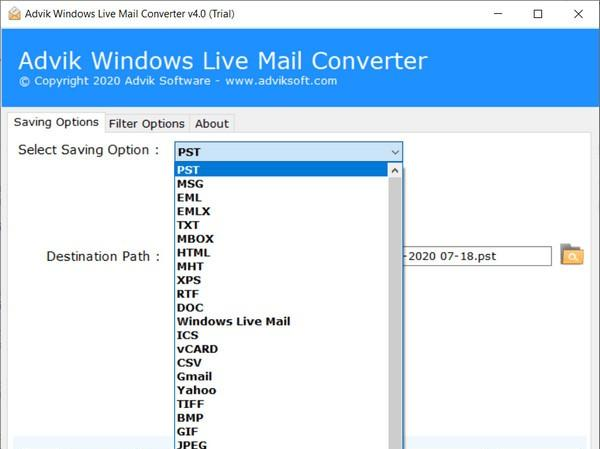Choose BMP in the dropdown list
This screenshot has height=449, width=600.
[x=281, y=418]
